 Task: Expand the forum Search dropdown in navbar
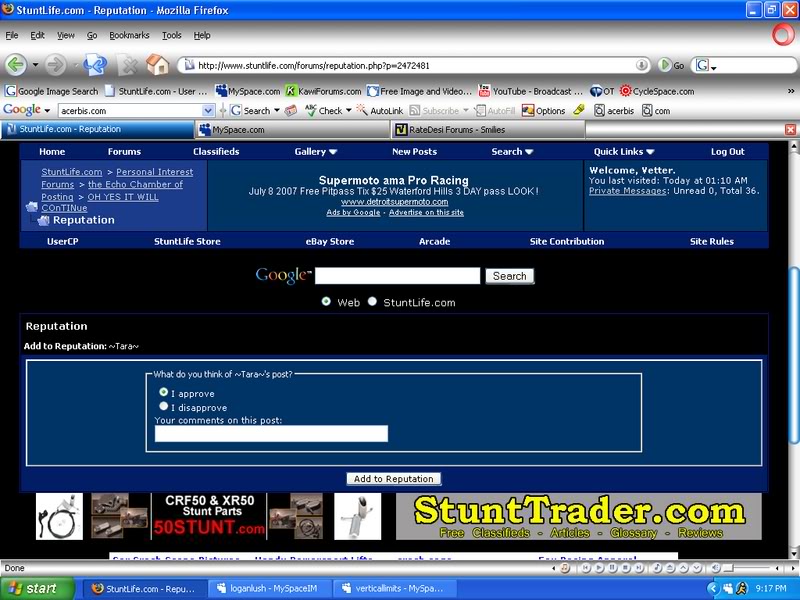point(511,152)
